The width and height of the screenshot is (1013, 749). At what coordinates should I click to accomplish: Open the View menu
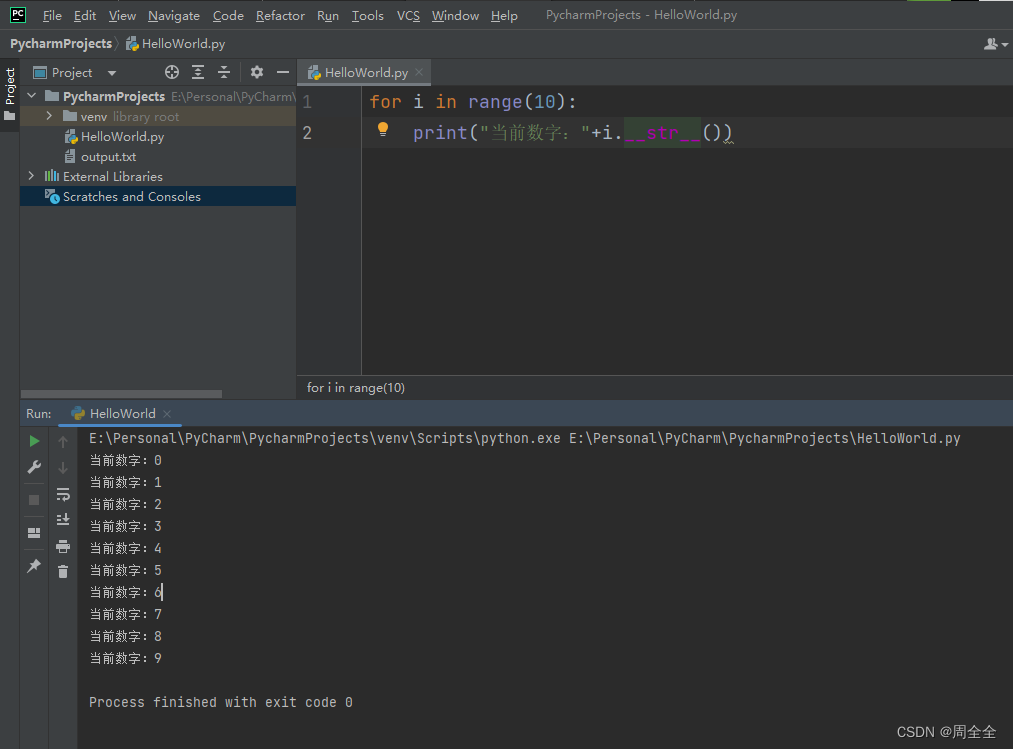[x=122, y=16]
